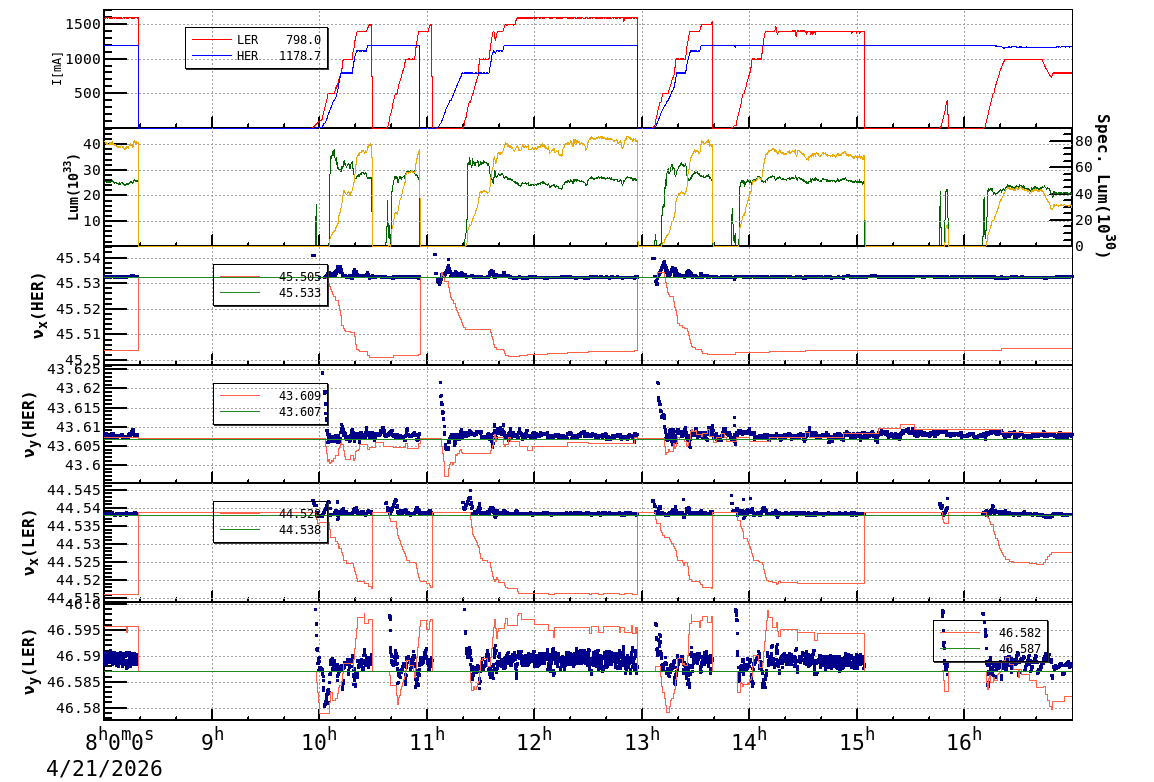Select the νx(LER) axis label

point(29,542)
